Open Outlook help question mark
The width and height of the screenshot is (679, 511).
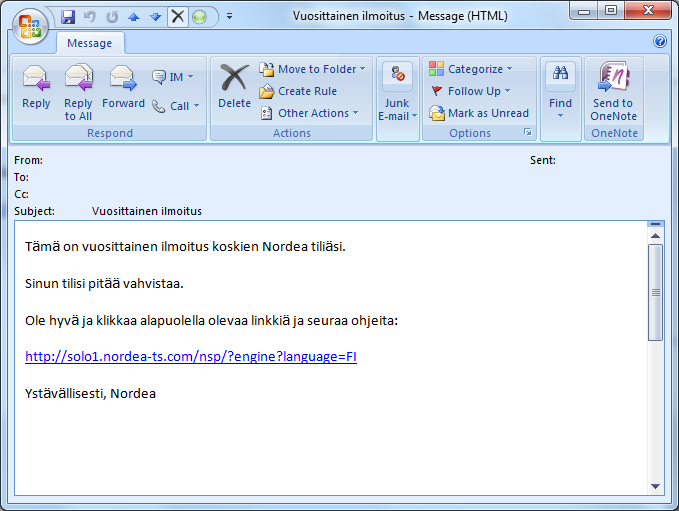(x=660, y=41)
